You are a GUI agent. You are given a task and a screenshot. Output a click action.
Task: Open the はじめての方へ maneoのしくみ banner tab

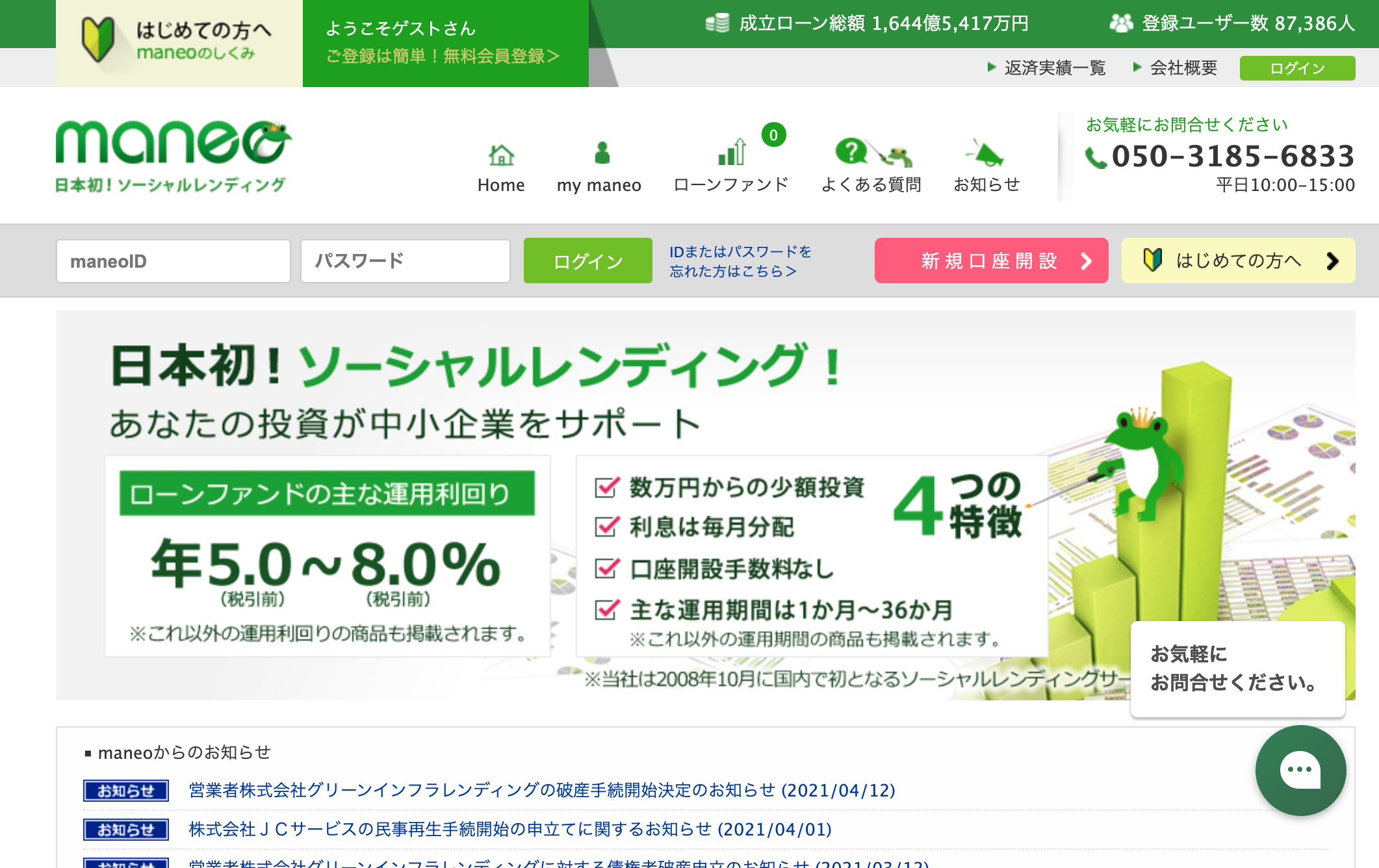pyautogui.click(x=179, y=44)
